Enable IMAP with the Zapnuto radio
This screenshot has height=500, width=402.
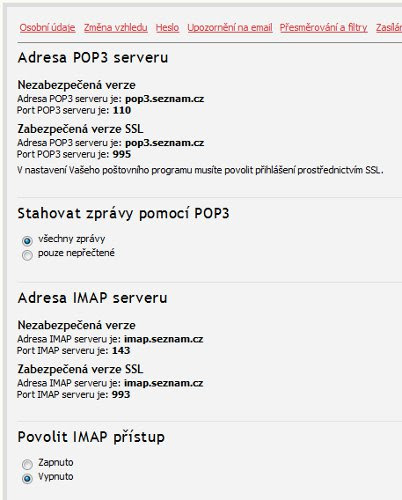27,464
